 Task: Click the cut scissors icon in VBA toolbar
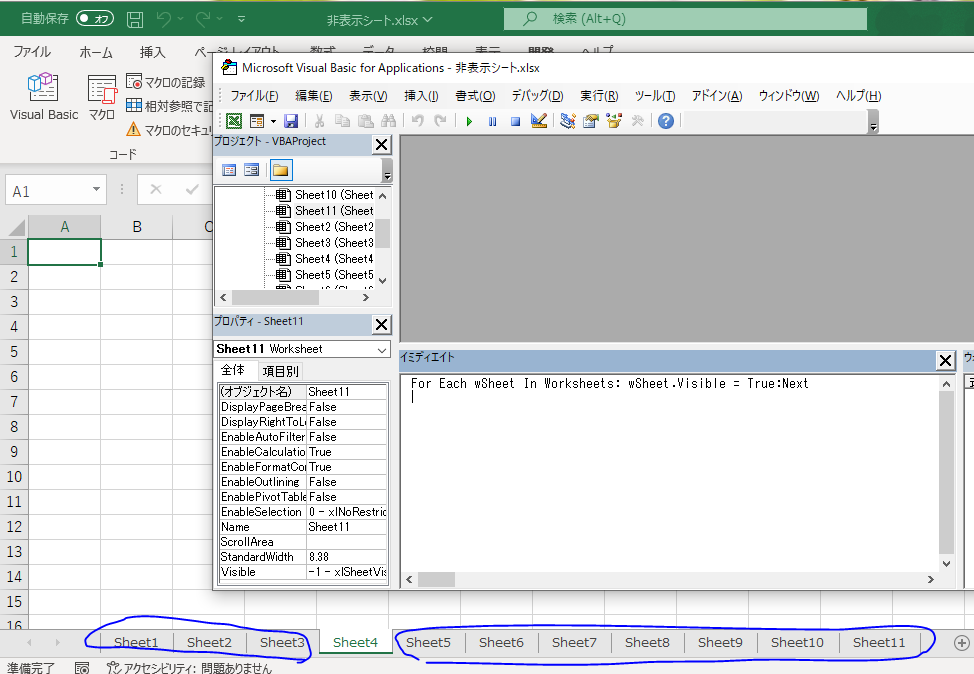pos(319,121)
